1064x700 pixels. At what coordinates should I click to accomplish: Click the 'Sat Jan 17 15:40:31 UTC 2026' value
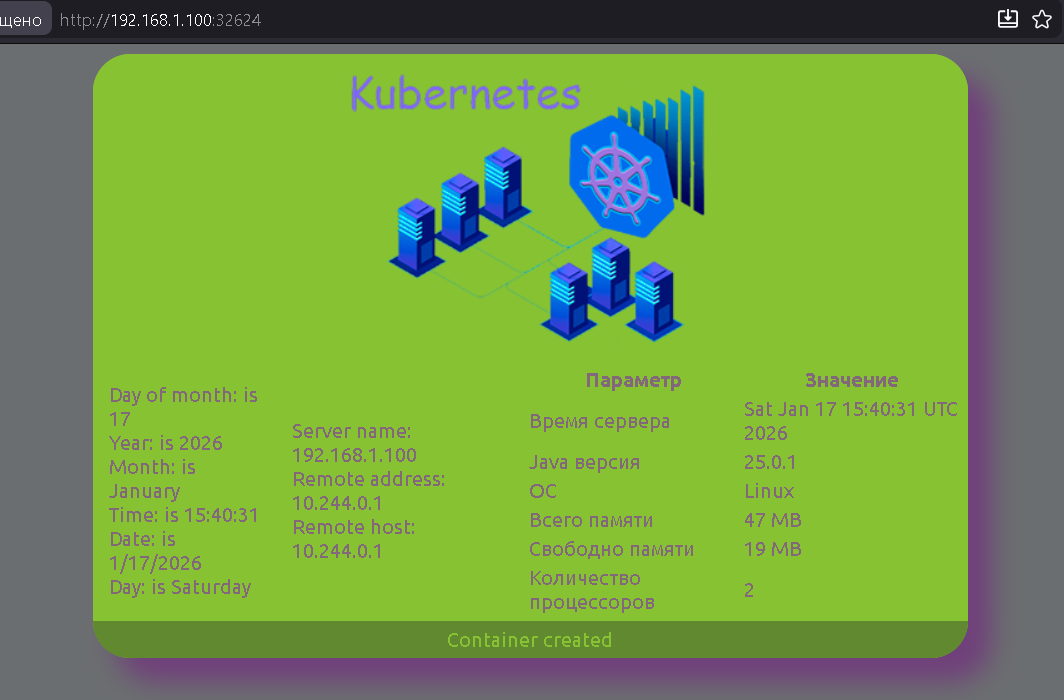(851, 421)
